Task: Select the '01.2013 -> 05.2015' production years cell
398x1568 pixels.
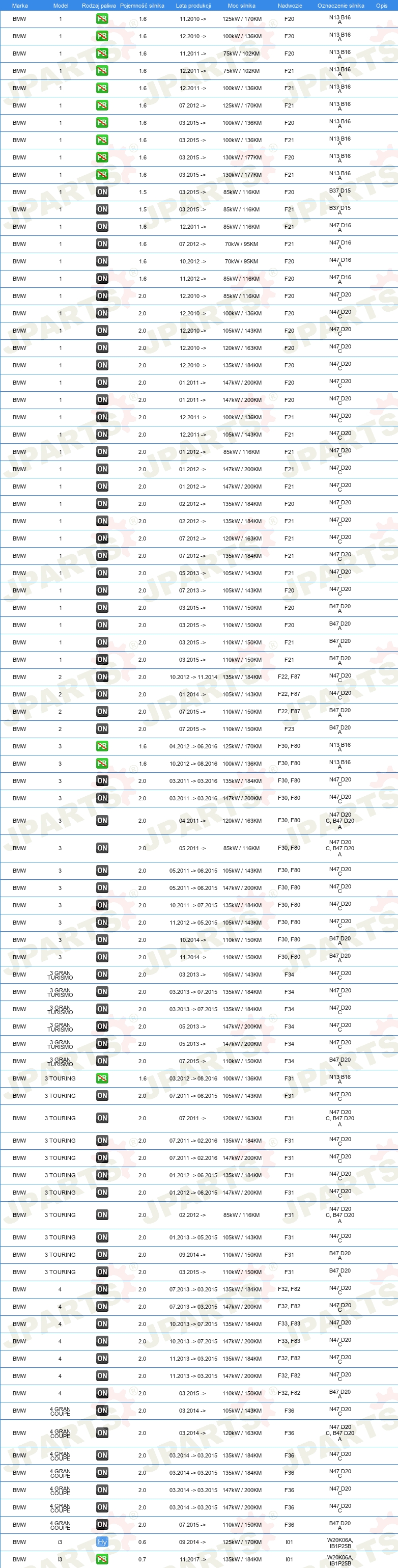Action: pyautogui.click(x=193, y=1237)
